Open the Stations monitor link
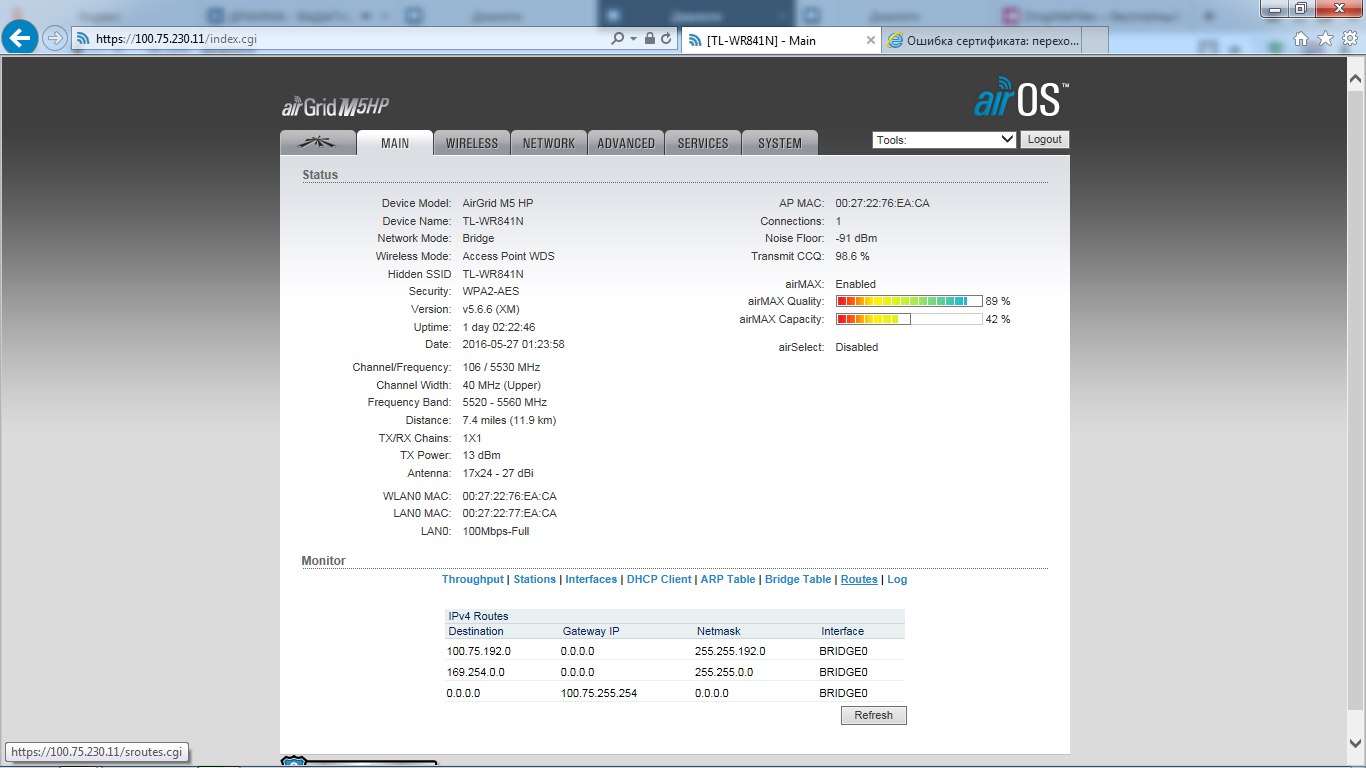 click(535, 580)
